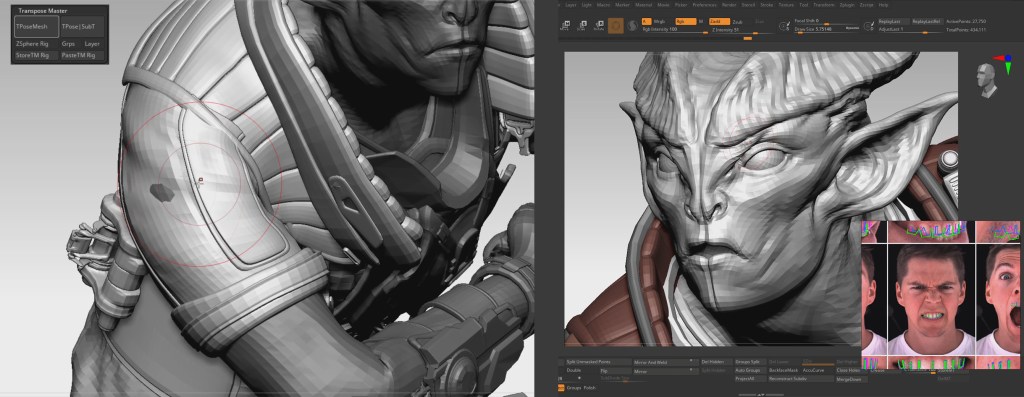Open the Material menu
The image size is (1024, 397).
(644, 5)
